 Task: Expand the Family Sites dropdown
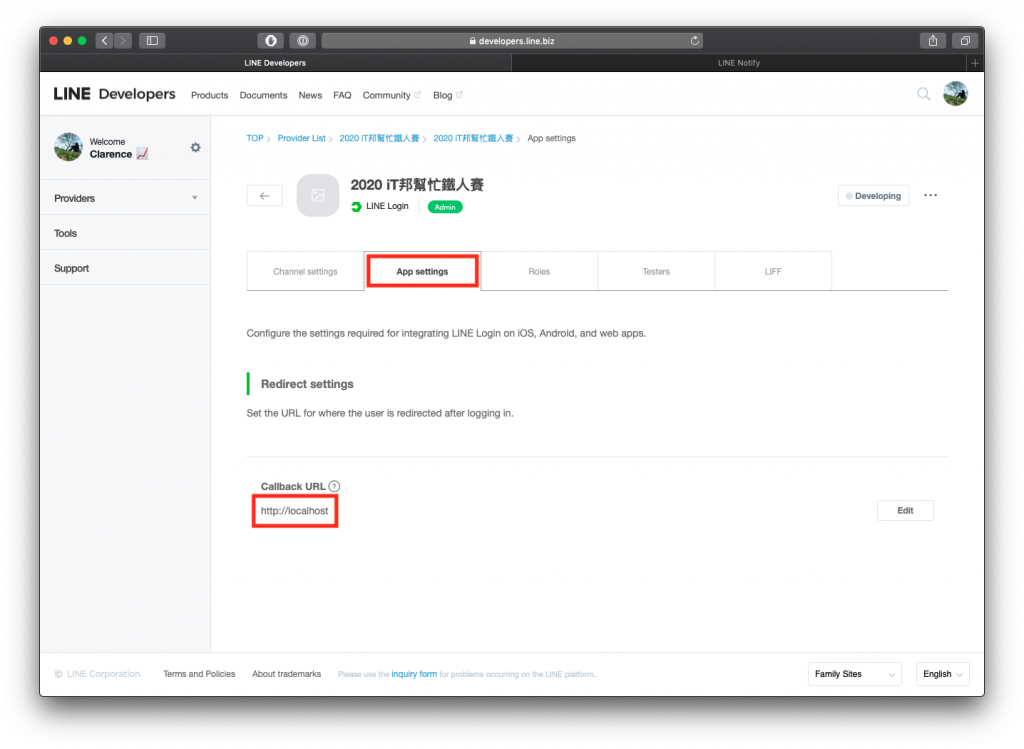[x=854, y=674]
